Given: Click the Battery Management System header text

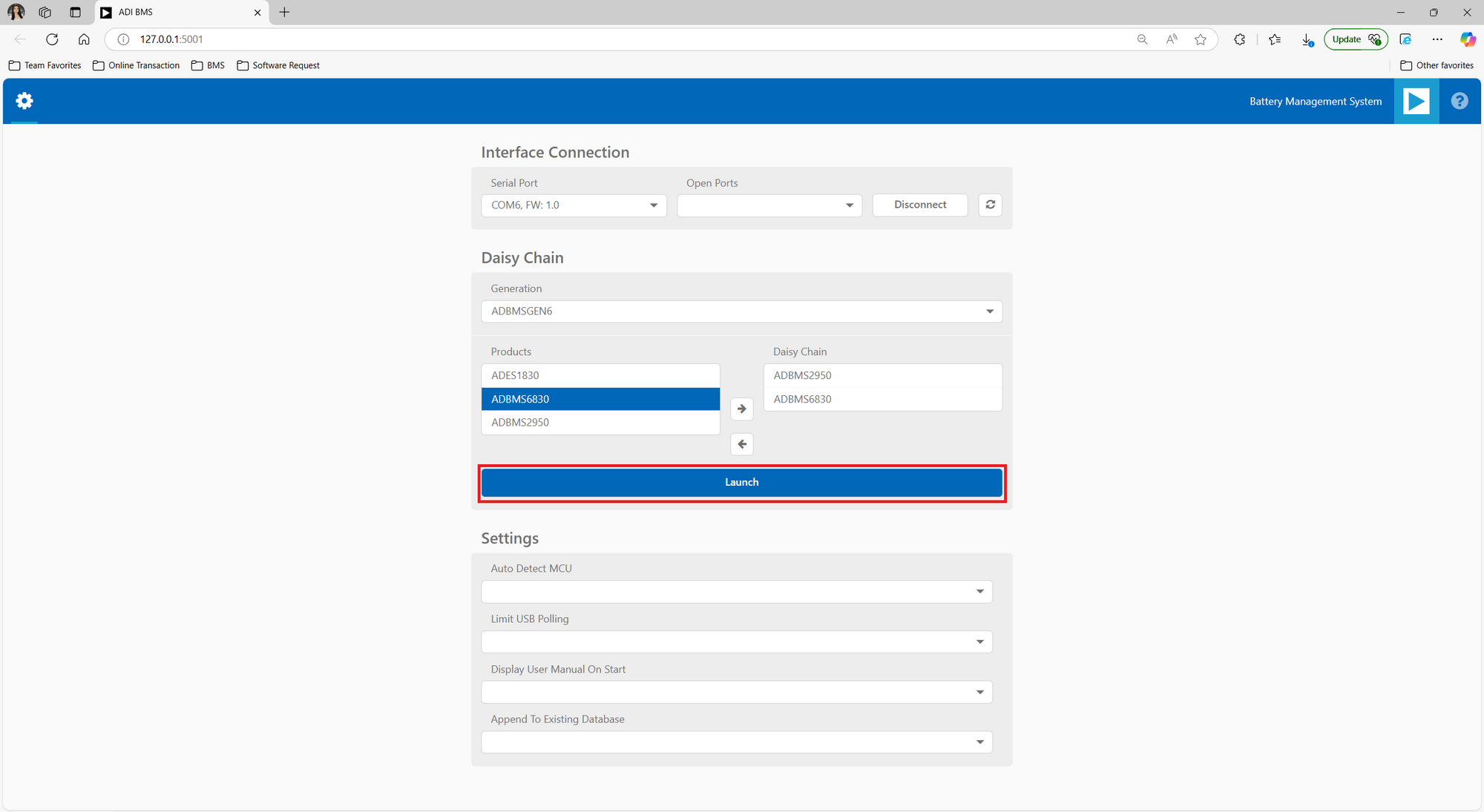Looking at the screenshot, I should coord(1316,102).
